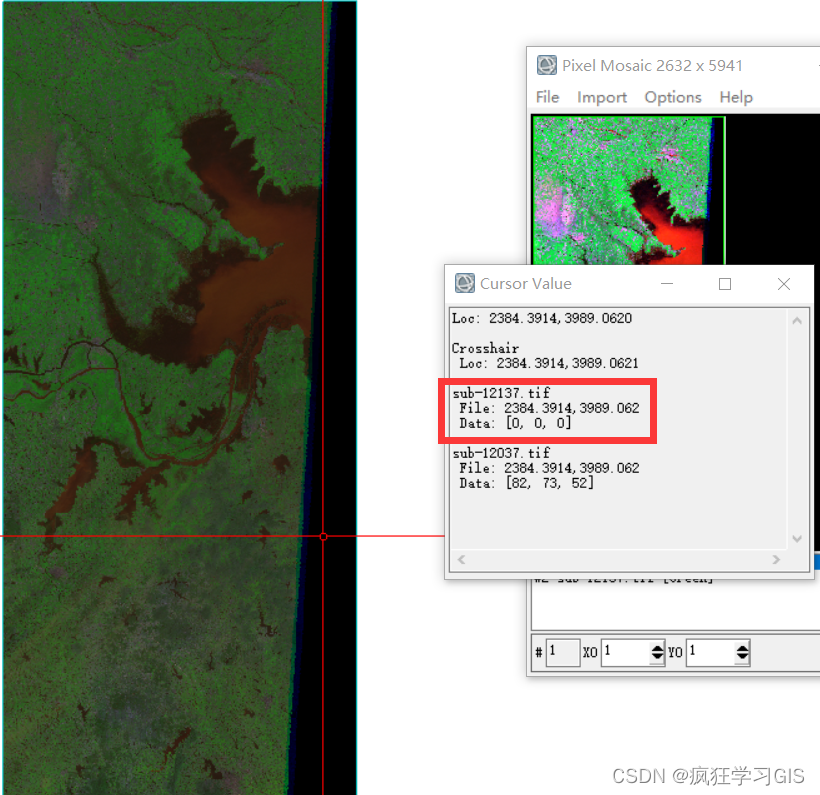Click the red crosshair center marker on the image

323,536
